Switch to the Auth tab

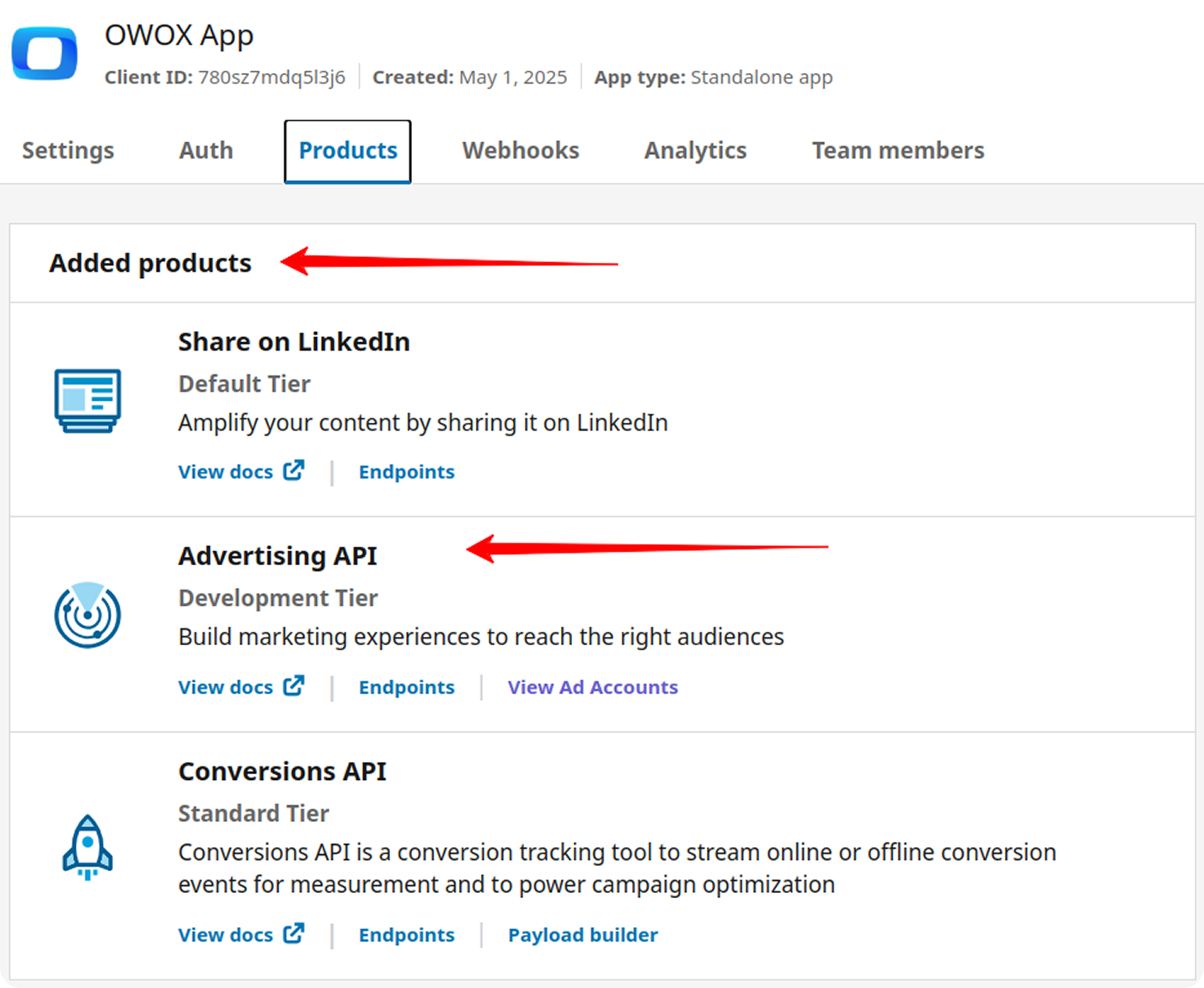(x=205, y=150)
